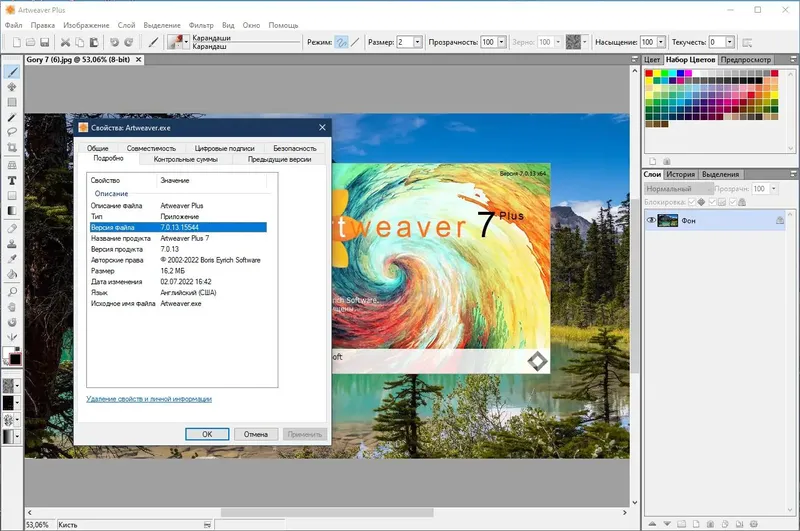Switch to the Предпросмотр tab
This screenshot has width=800, height=531.
click(745, 60)
